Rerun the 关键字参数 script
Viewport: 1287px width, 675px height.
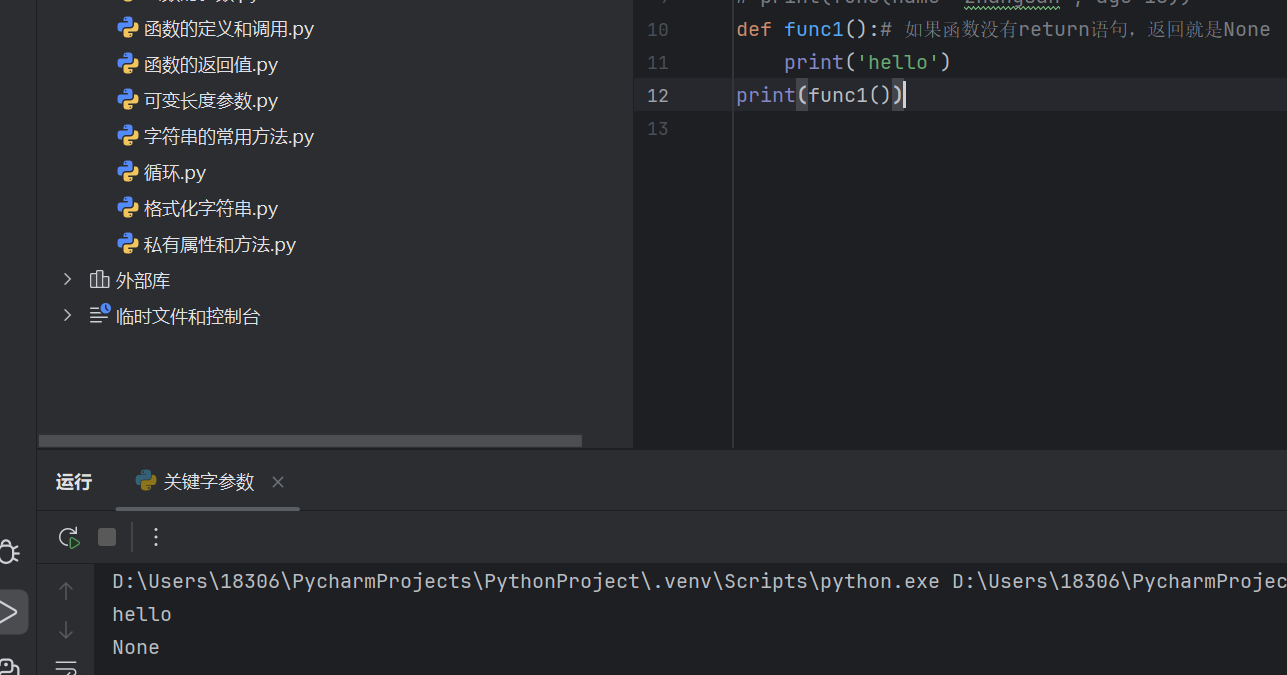click(68, 537)
